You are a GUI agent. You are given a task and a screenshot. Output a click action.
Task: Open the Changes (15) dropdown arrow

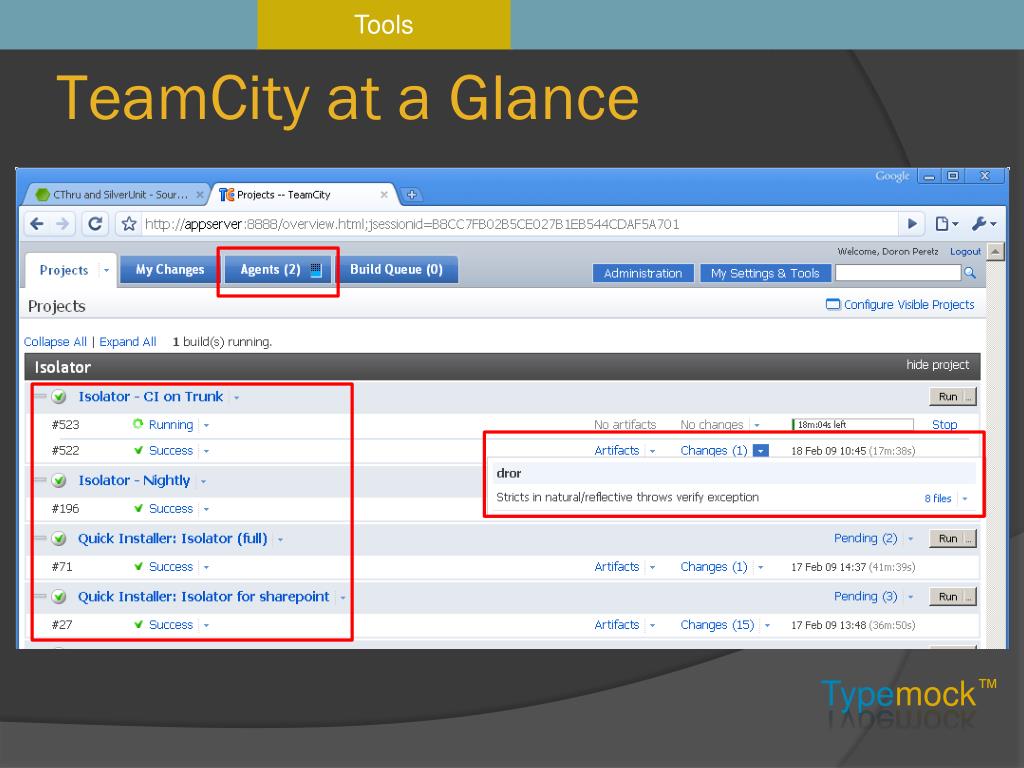pos(767,626)
